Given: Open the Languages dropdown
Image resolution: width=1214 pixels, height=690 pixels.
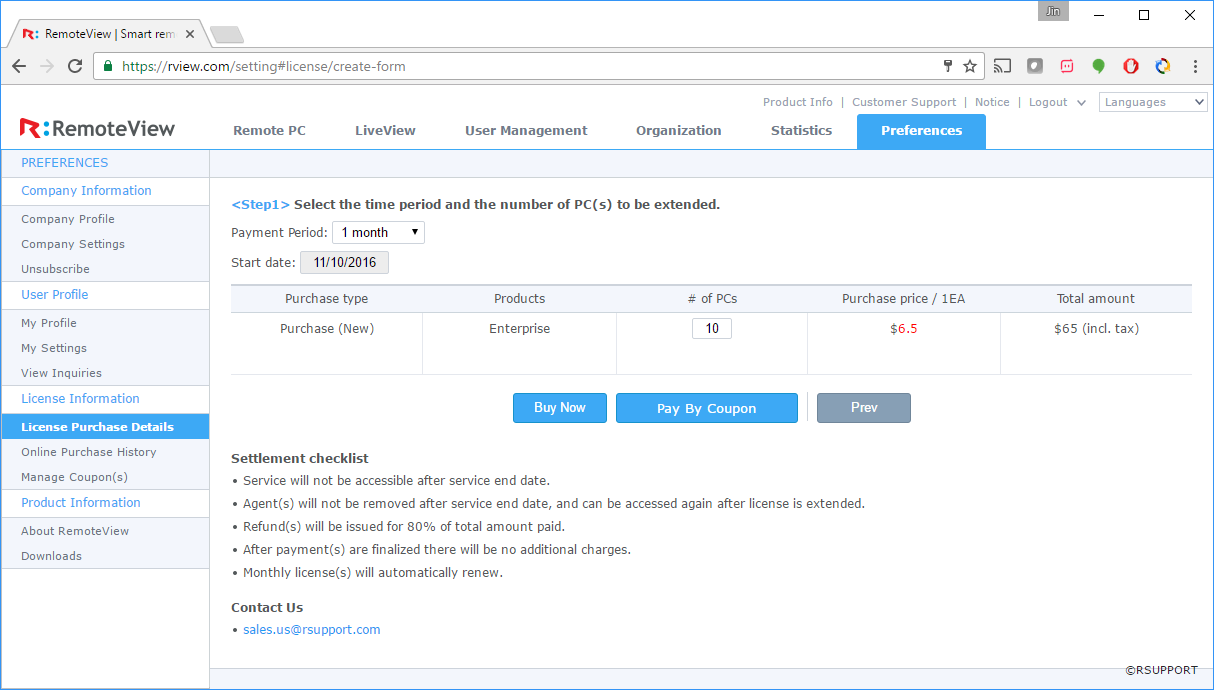Looking at the screenshot, I should (1153, 102).
